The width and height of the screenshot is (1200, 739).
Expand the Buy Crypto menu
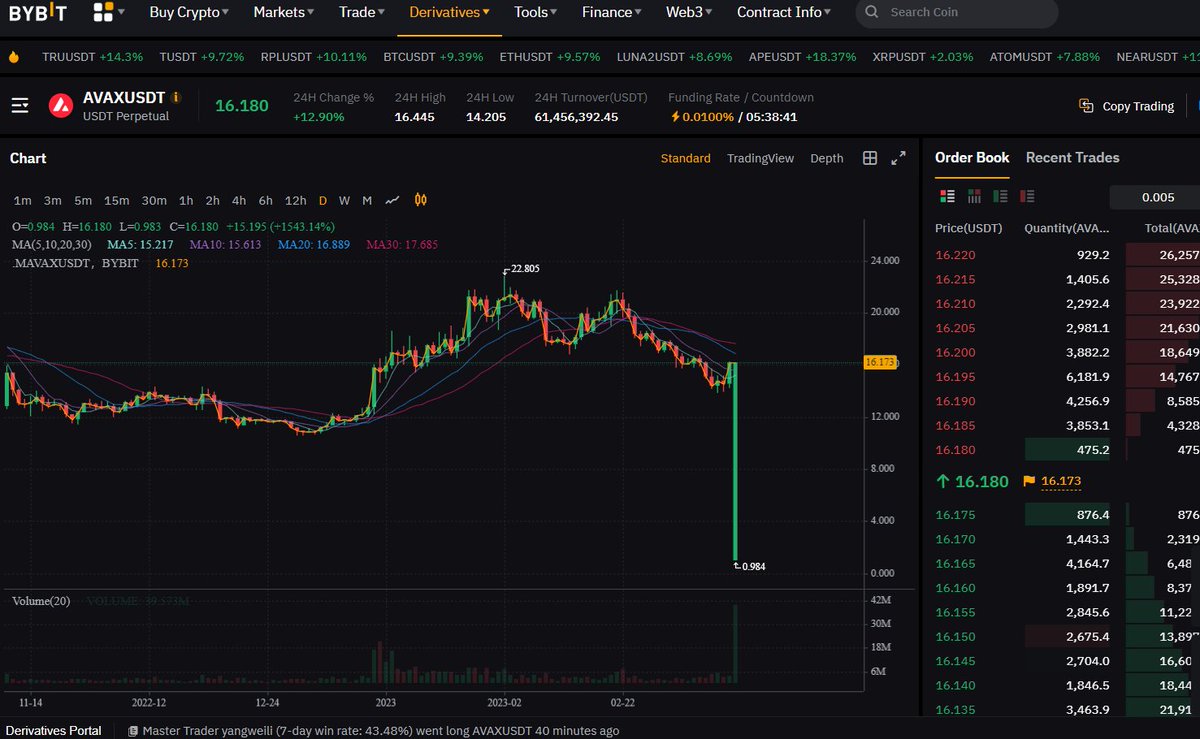(x=189, y=12)
